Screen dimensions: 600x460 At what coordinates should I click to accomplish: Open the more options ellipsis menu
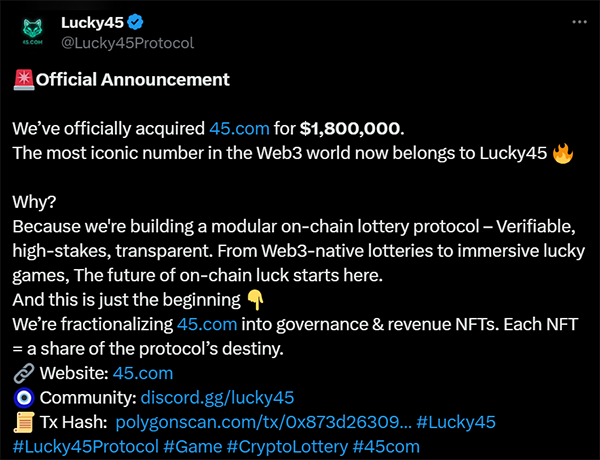coord(579,21)
